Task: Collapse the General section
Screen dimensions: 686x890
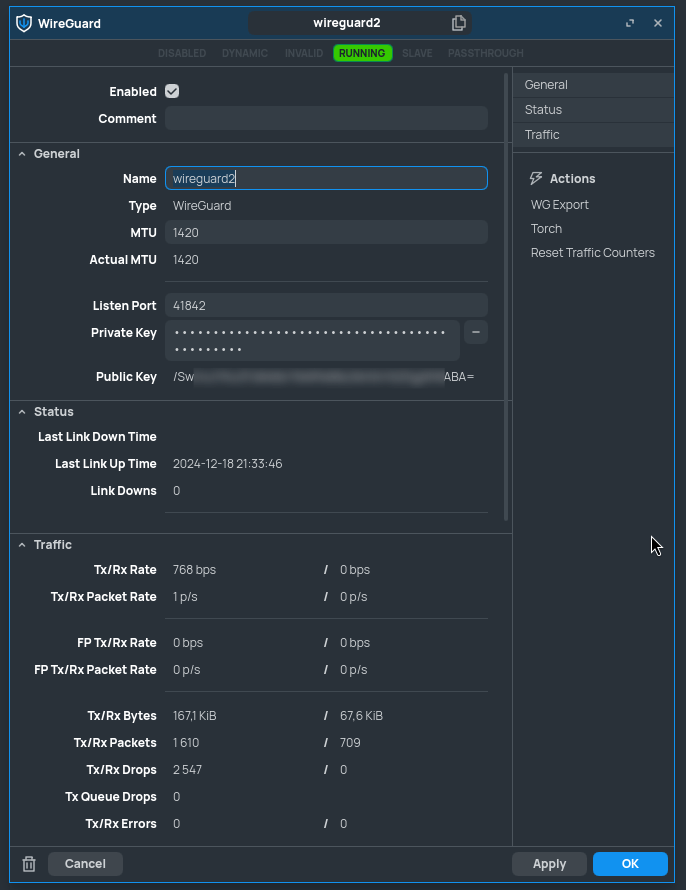Action: 22,154
